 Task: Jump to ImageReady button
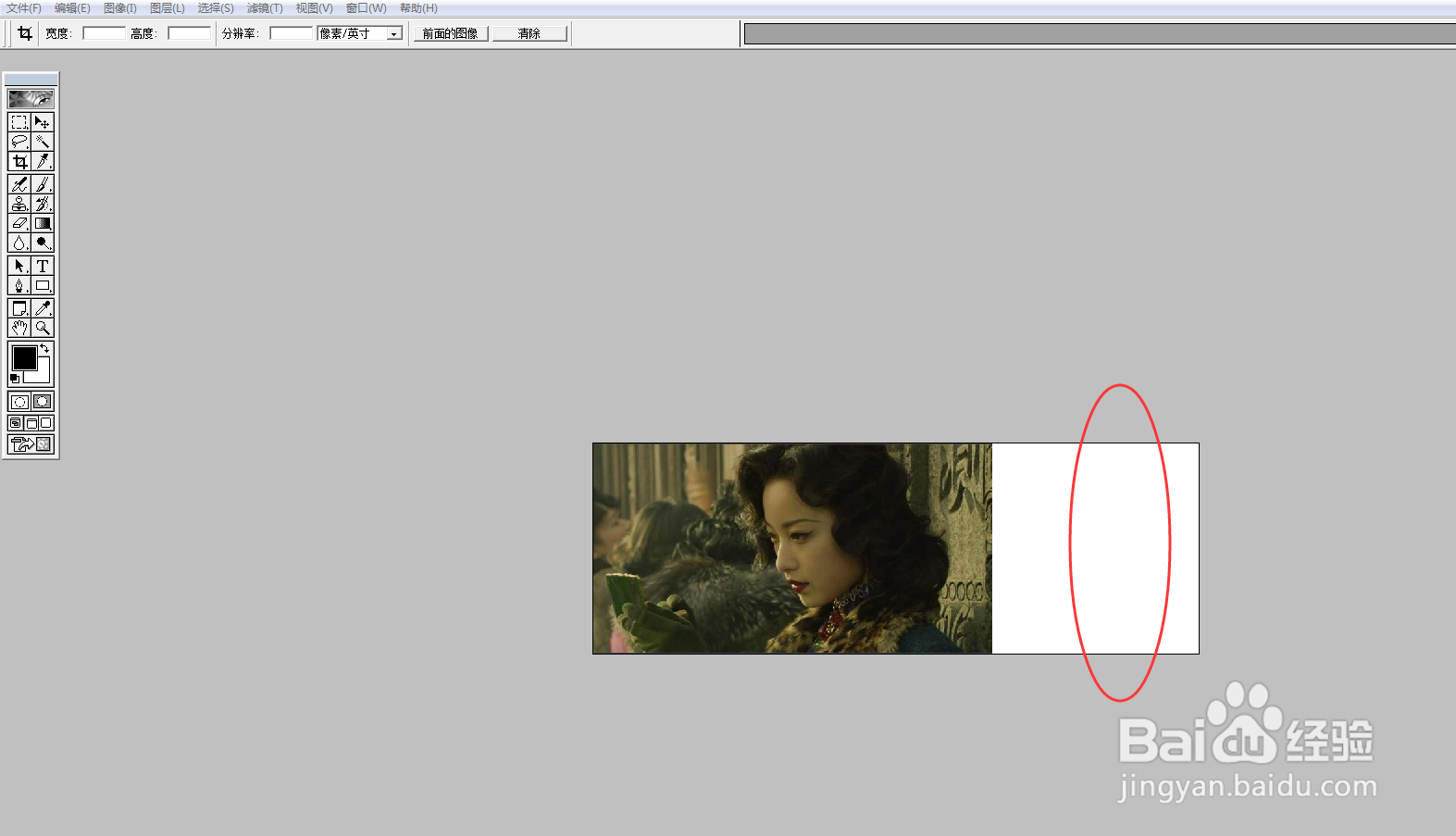tap(31, 444)
